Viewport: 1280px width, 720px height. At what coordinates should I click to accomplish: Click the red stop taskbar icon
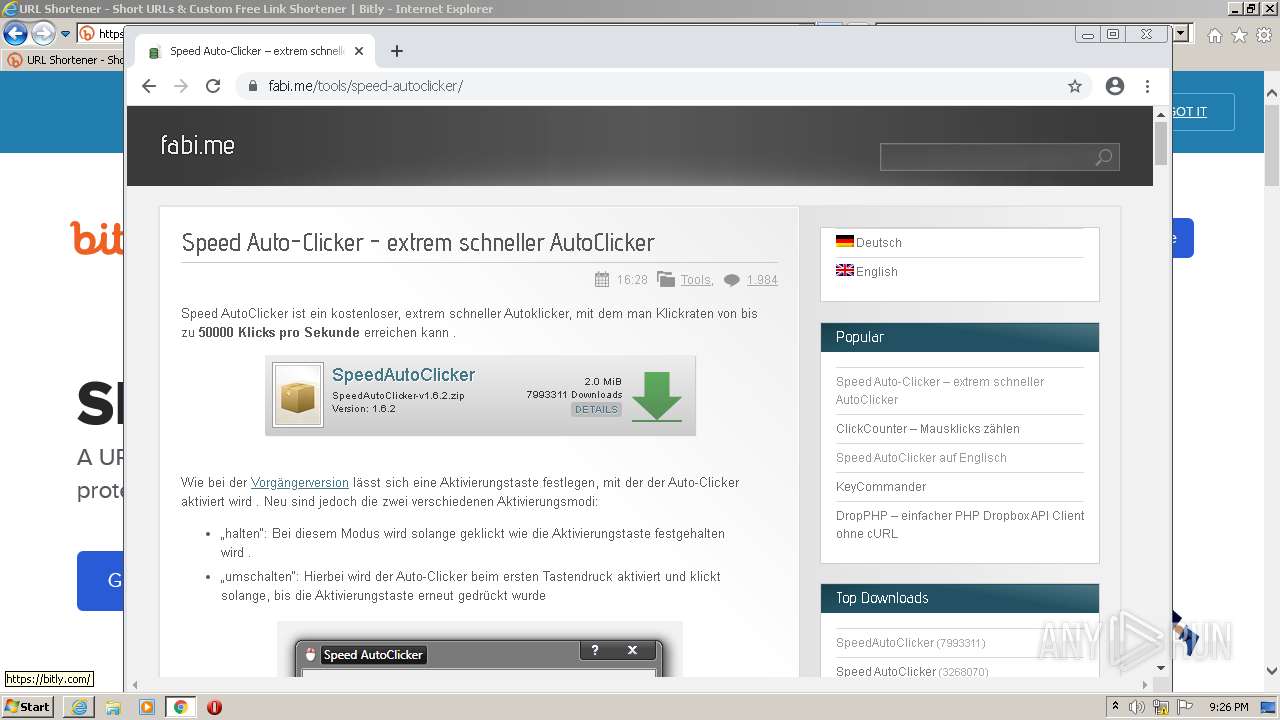214,707
